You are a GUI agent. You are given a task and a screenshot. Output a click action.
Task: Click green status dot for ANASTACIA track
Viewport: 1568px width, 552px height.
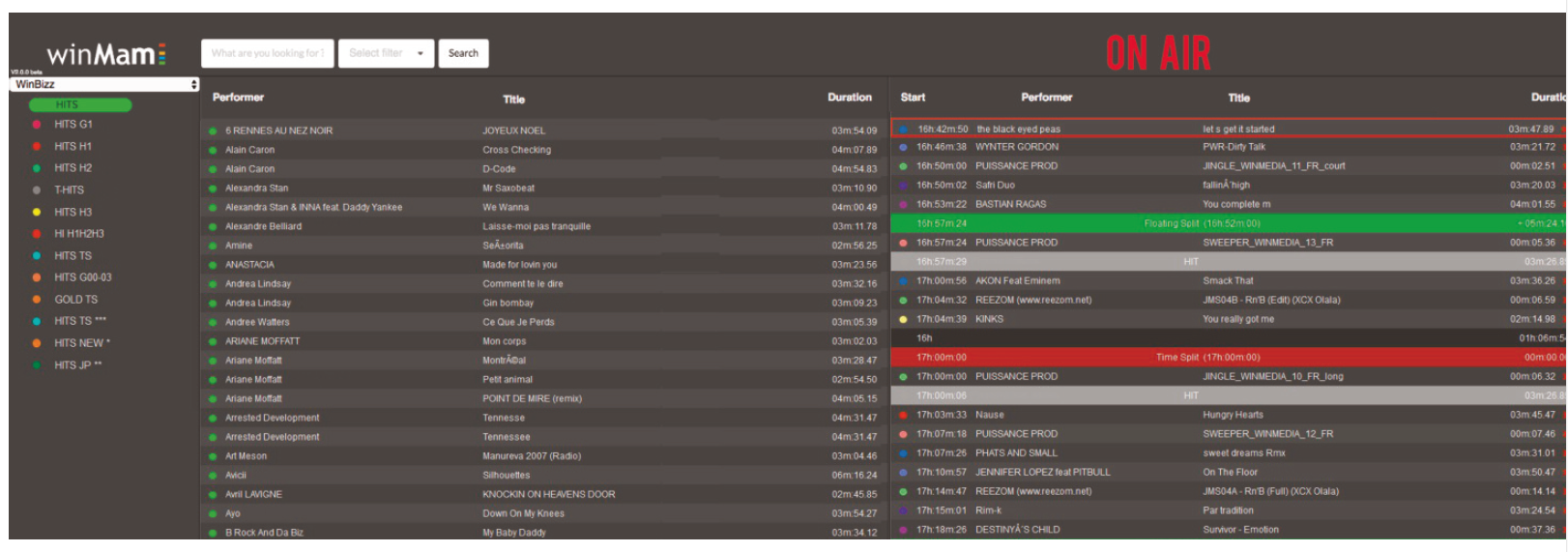[x=213, y=265]
